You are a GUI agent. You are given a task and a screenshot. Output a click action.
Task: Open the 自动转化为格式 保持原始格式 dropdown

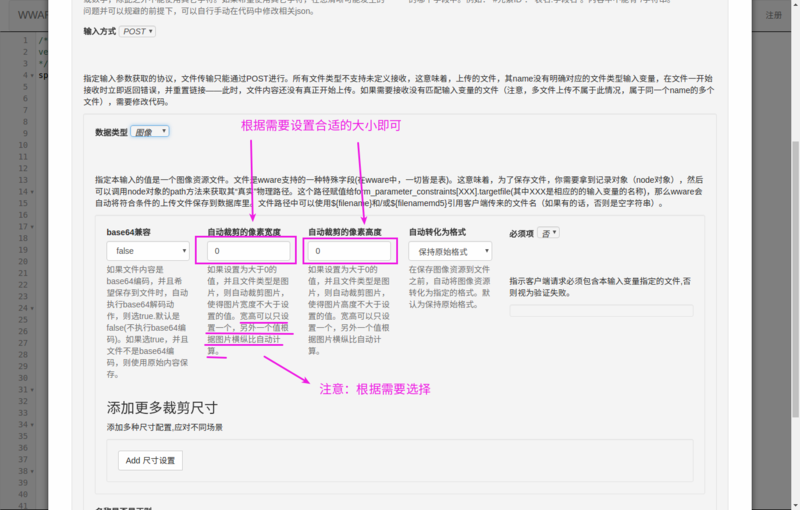[450, 251]
